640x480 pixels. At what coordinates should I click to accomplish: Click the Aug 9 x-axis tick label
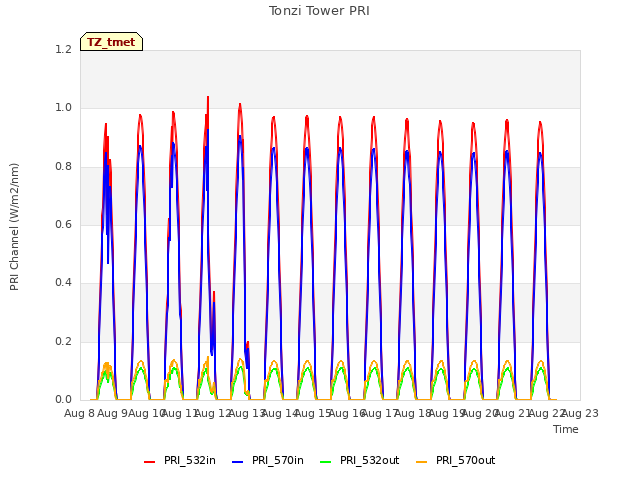[x=113, y=413]
